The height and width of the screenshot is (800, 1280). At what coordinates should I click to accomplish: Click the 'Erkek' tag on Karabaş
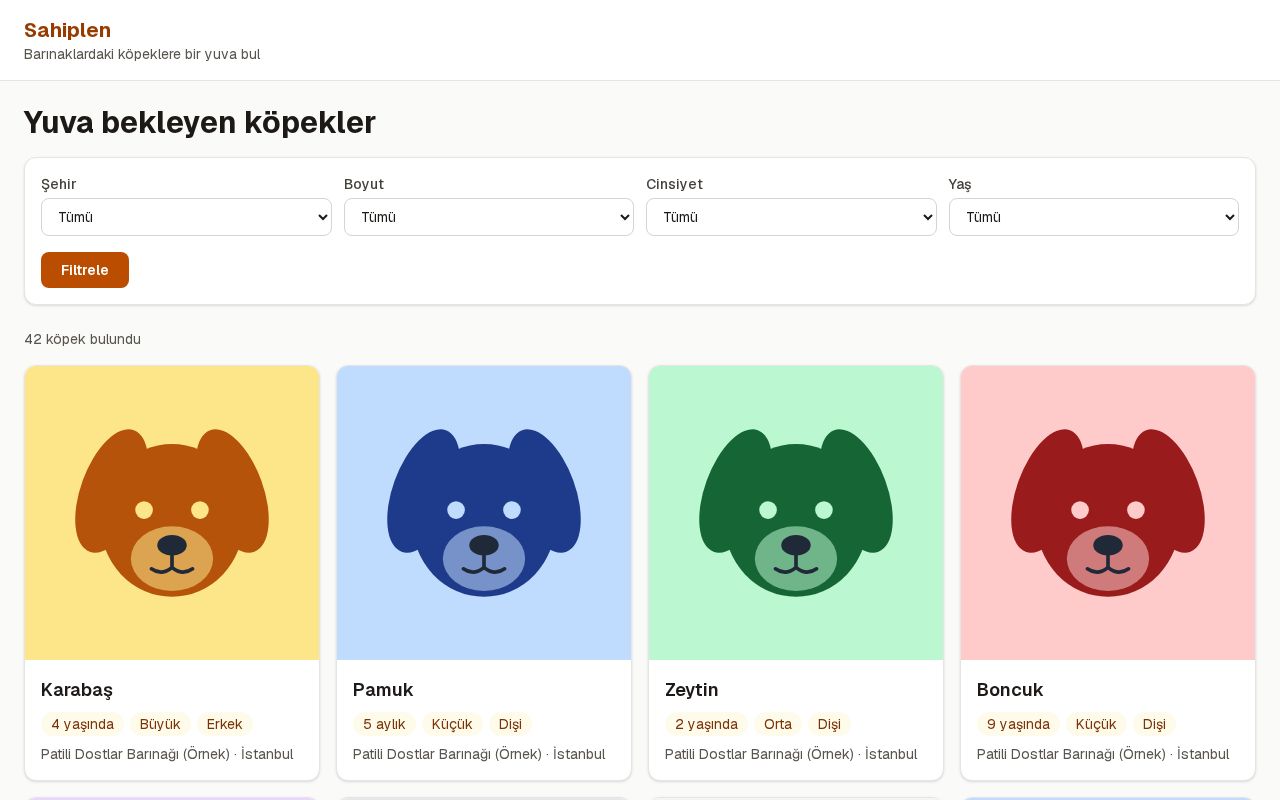pos(225,724)
